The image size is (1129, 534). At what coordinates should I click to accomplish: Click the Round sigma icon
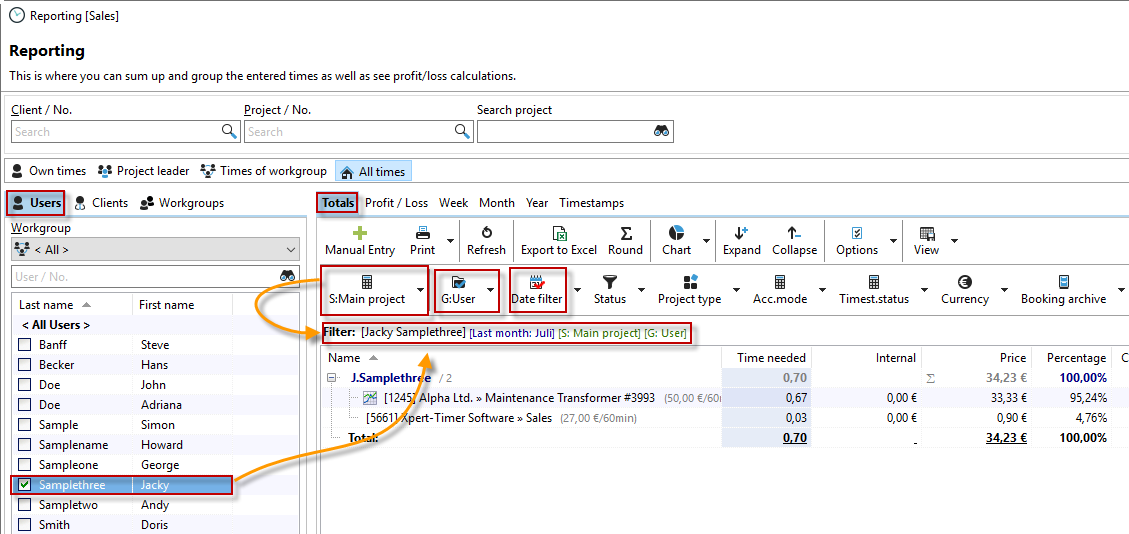tap(625, 233)
